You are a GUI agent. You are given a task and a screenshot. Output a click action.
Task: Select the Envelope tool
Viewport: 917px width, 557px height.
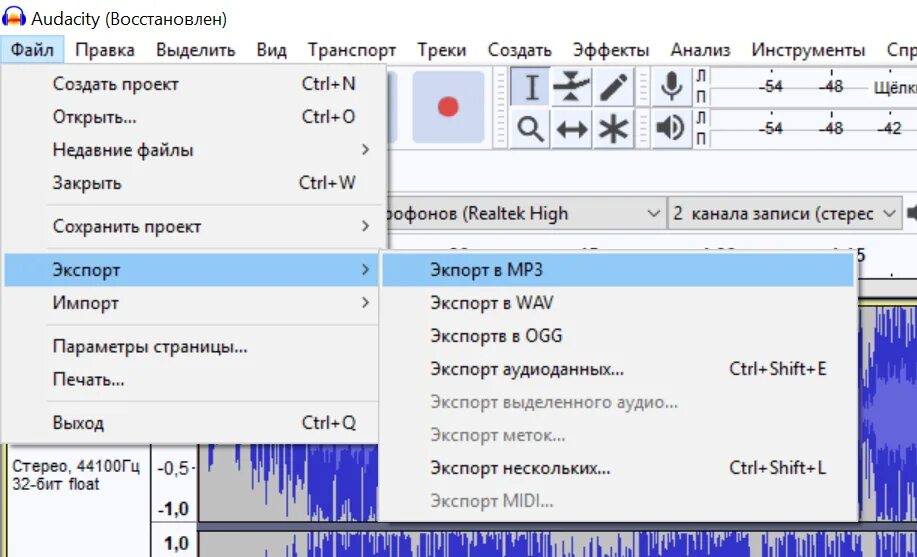coord(571,88)
